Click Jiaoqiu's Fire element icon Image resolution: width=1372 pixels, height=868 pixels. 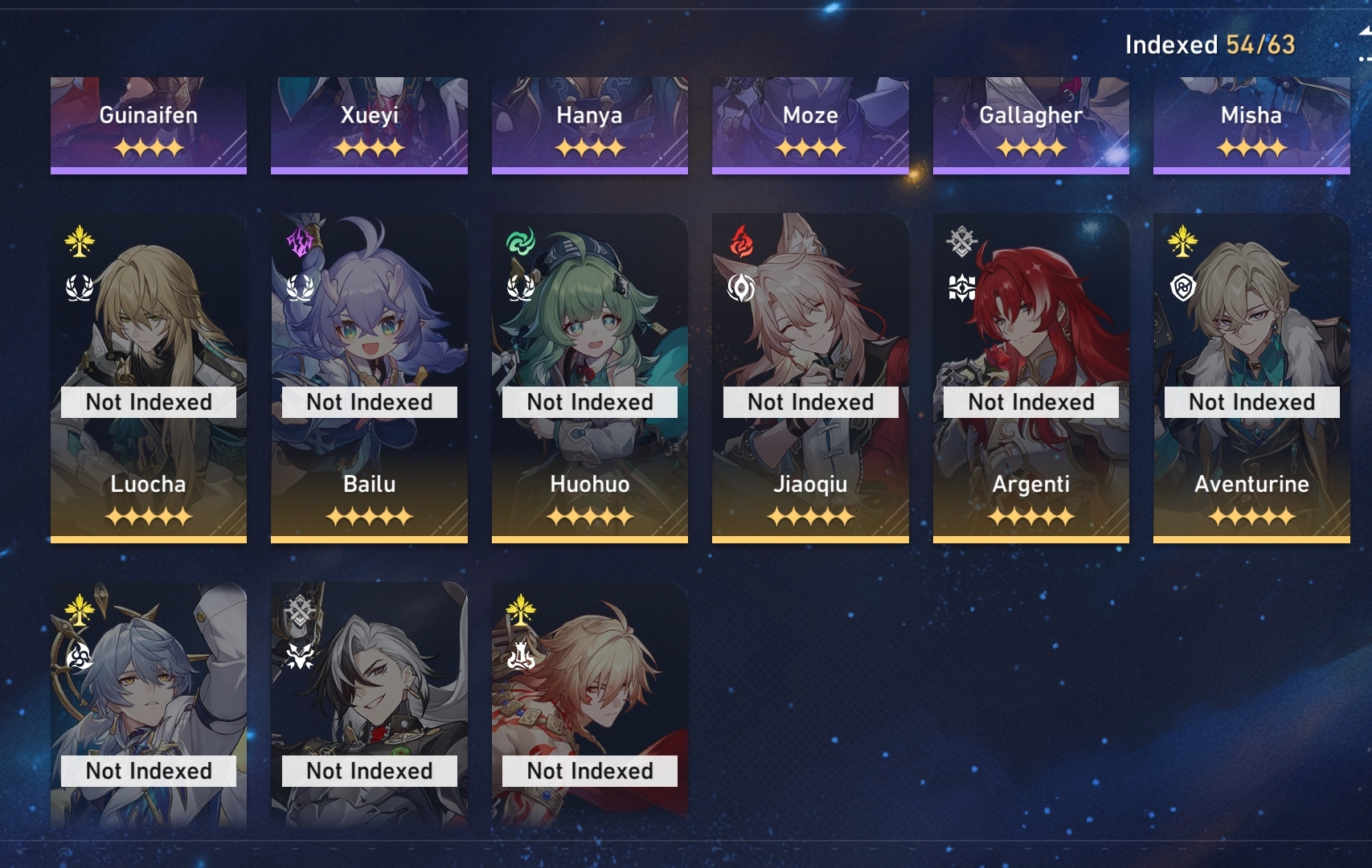point(741,241)
